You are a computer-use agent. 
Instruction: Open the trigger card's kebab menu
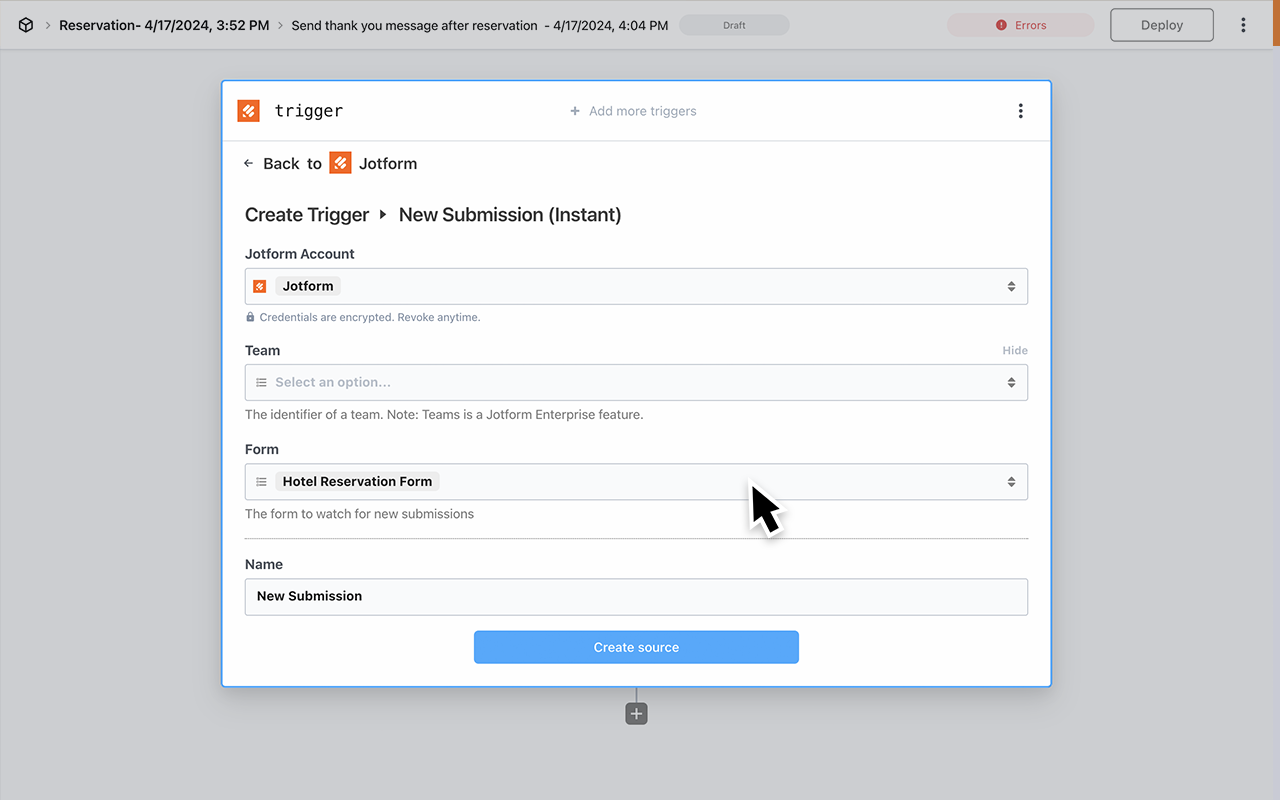(1021, 110)
